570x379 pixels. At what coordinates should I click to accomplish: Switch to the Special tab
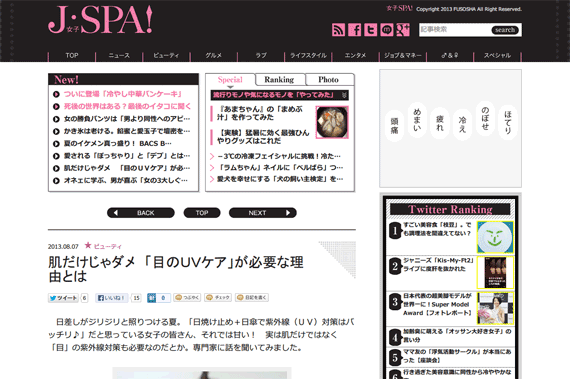(230, 80)
